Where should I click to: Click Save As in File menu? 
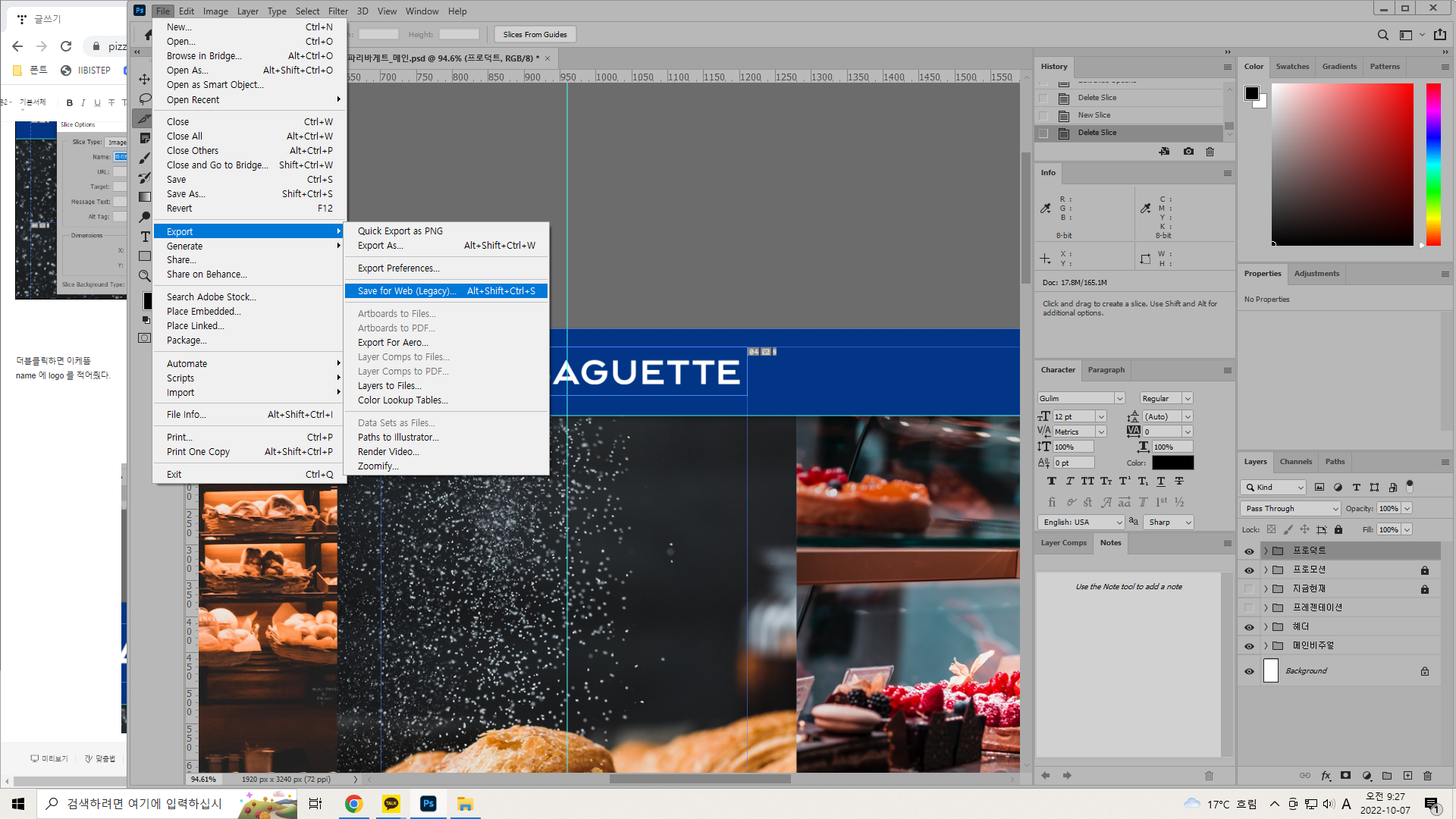(x=249, y=193)
